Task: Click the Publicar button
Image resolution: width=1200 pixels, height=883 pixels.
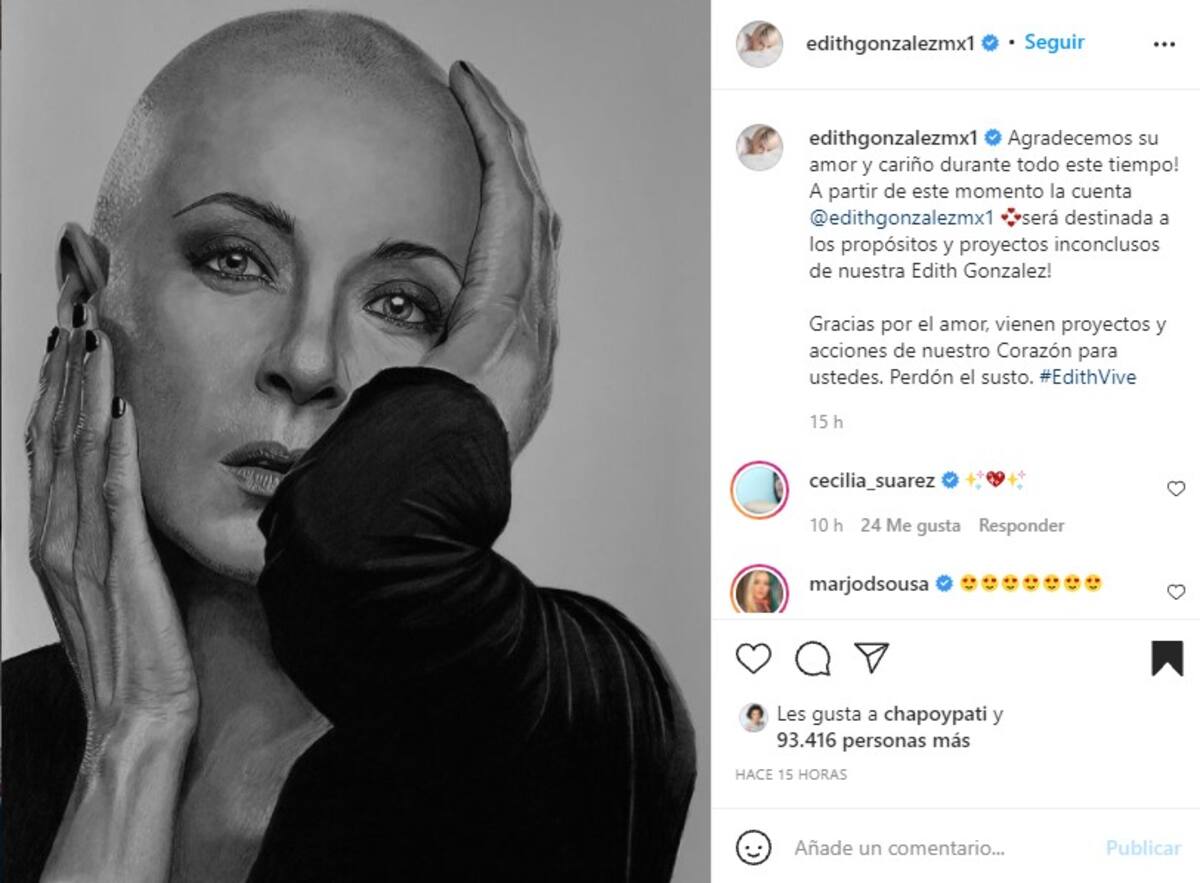Action: (x=1143, y=848)
